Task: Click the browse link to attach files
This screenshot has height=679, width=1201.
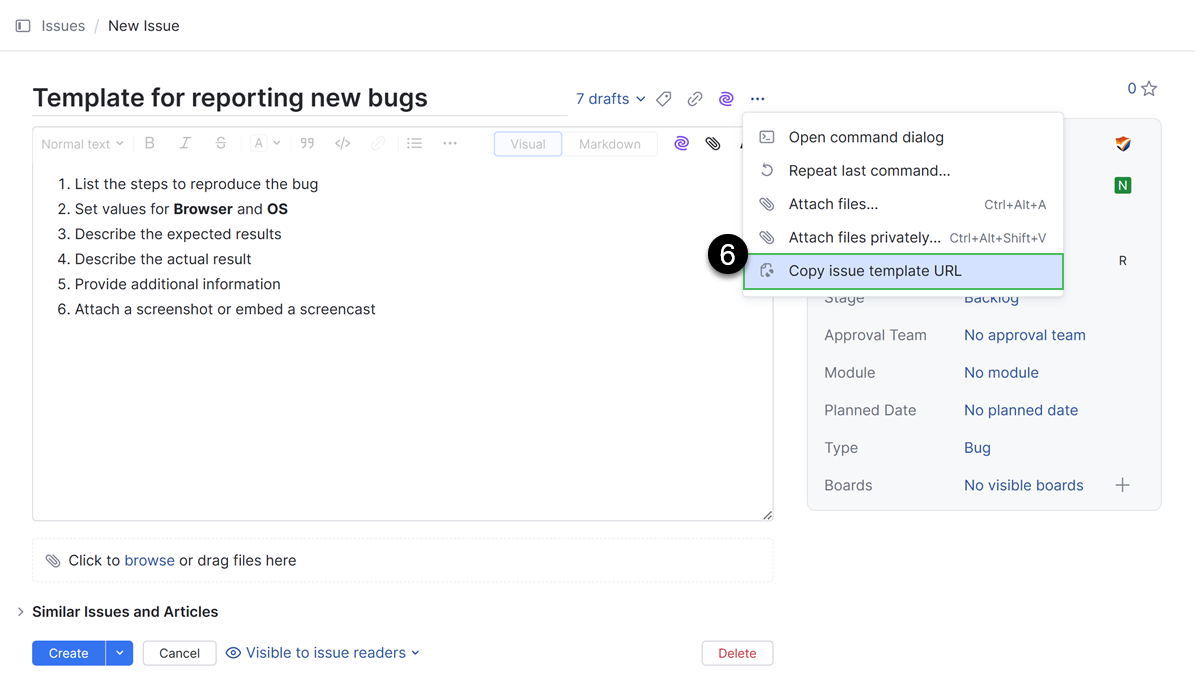Action: point(149,561)
